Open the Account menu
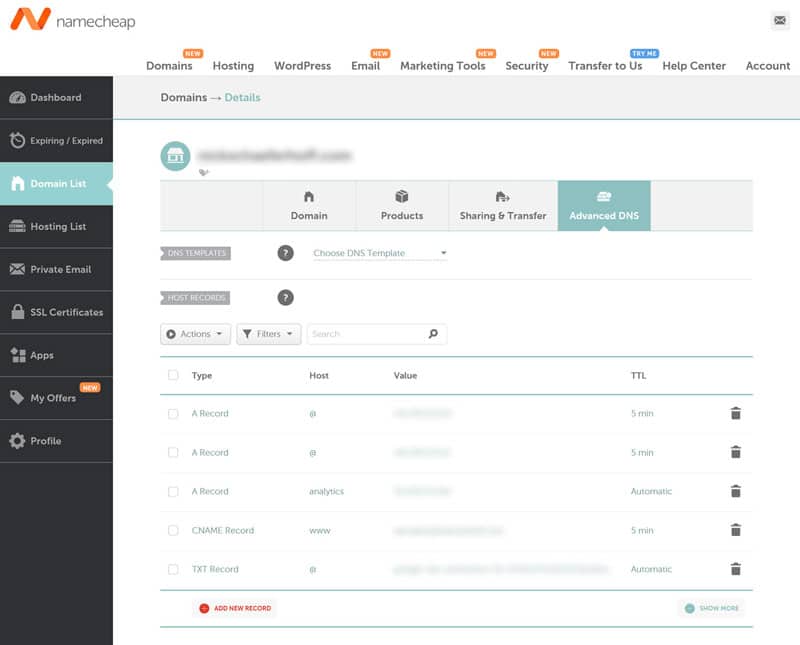The width and height of the screenshot is (800, 645). coord(768,66)
